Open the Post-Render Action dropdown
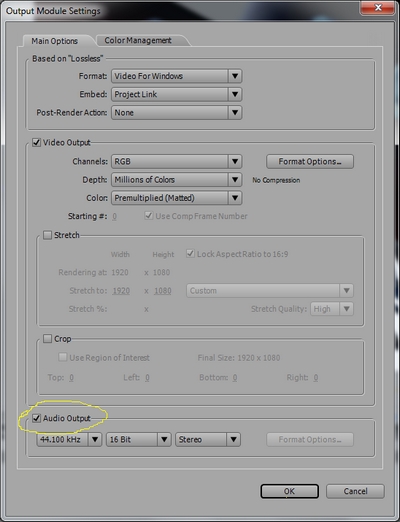The width and height of the screenshot is (400, 522). (176, 113)
